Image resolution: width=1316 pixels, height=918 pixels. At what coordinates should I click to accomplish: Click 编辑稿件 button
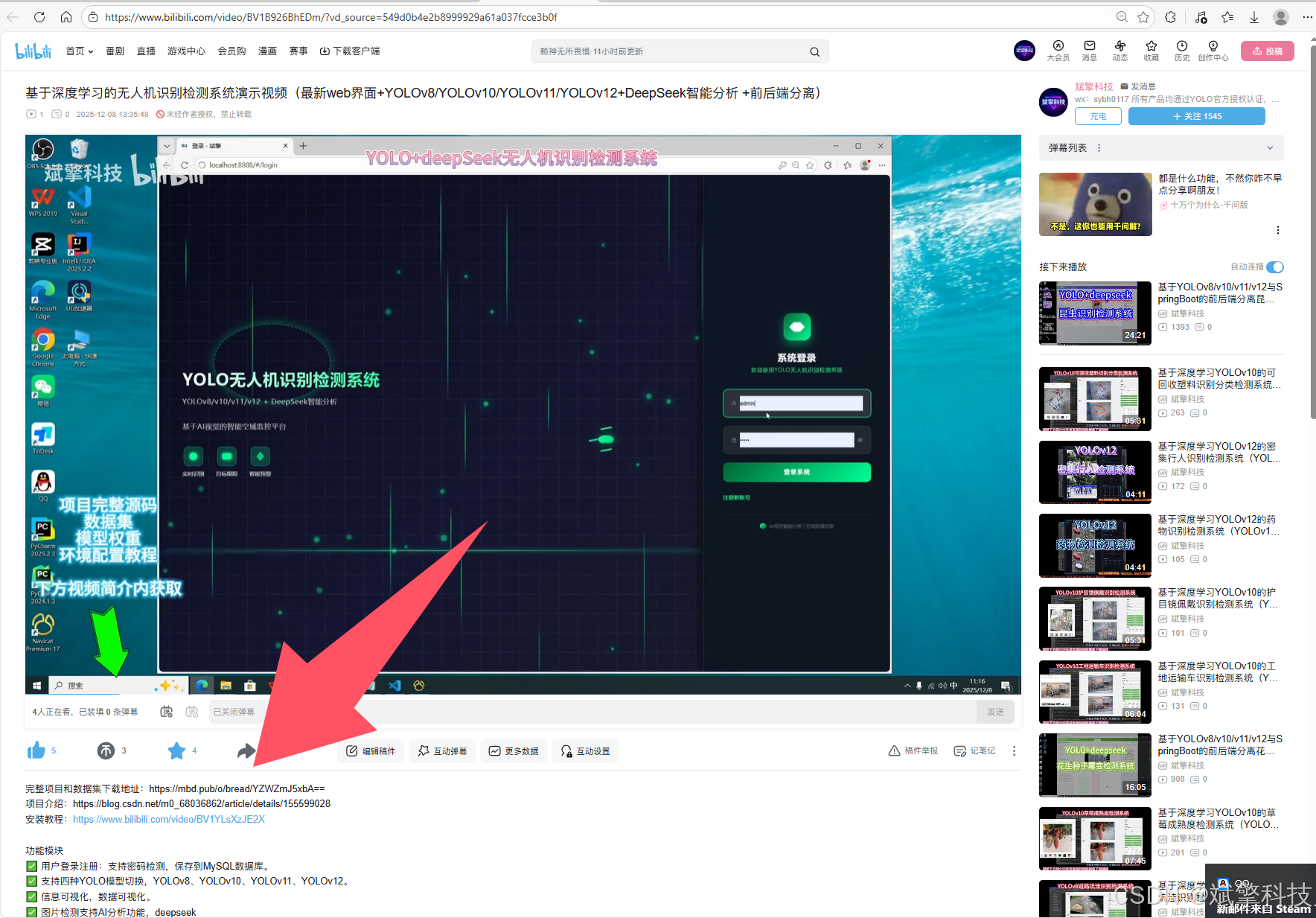point(371,751)
